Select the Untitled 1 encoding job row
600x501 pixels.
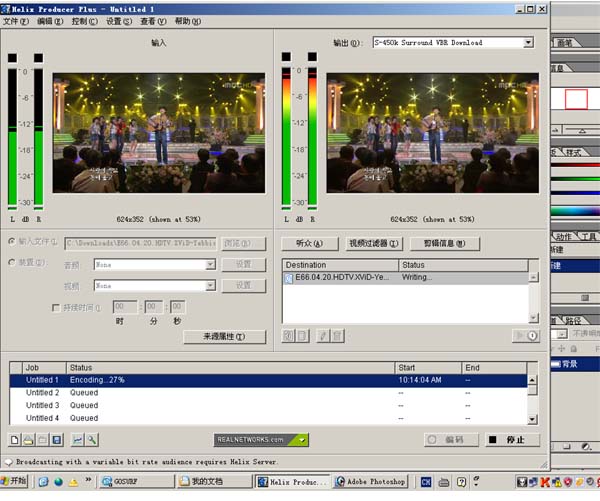pos(268,380)
